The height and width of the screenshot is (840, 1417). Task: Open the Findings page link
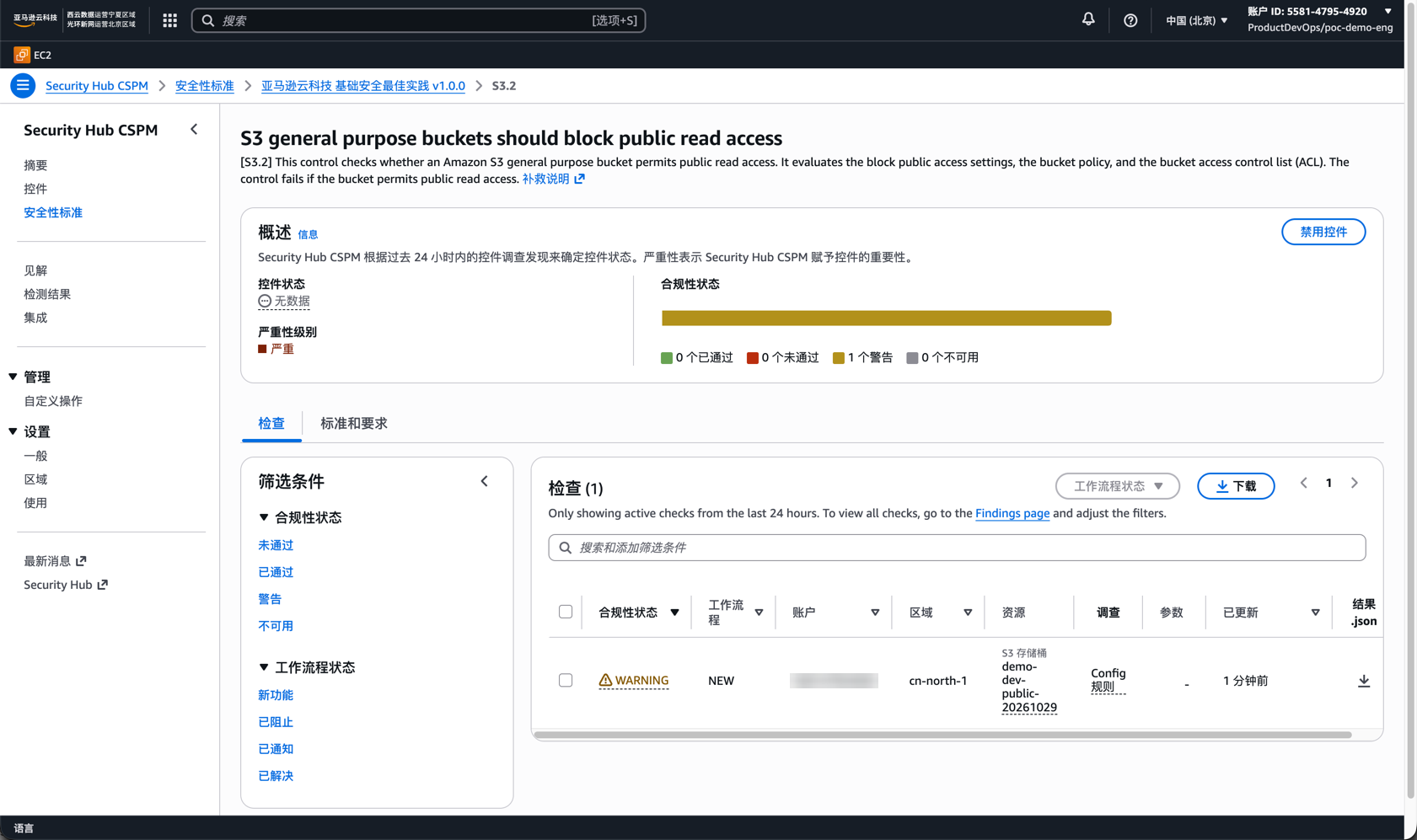click(1012, 513)
